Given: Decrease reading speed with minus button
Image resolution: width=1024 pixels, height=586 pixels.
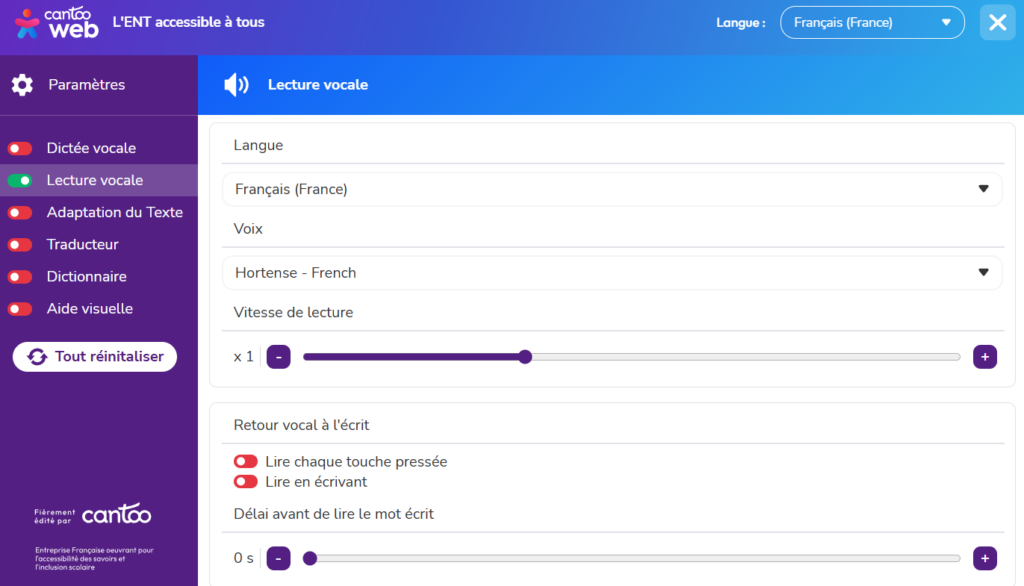Looking at the screenshot, I should [x=279, y=357].
